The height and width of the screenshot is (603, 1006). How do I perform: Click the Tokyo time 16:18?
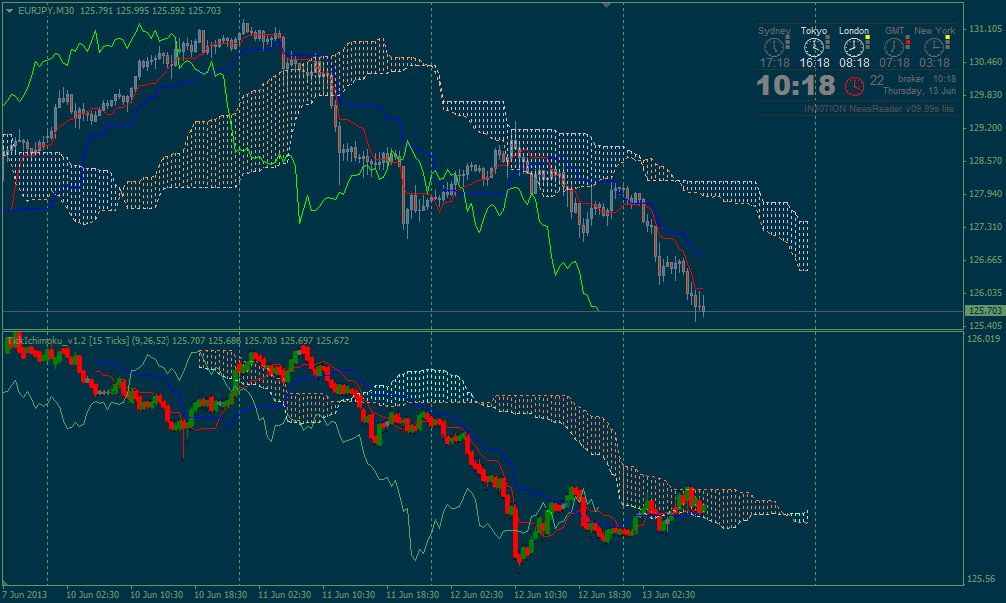point(814,63)
